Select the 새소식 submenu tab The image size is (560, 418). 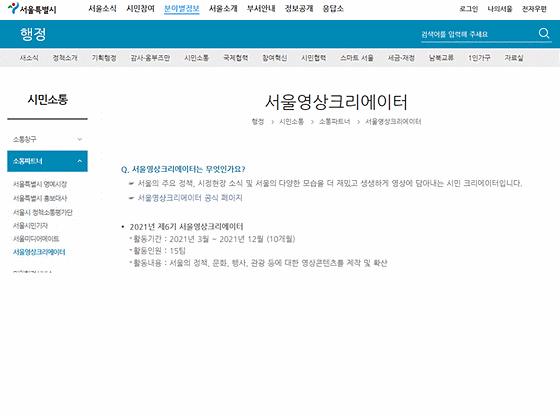click(29, 58)
